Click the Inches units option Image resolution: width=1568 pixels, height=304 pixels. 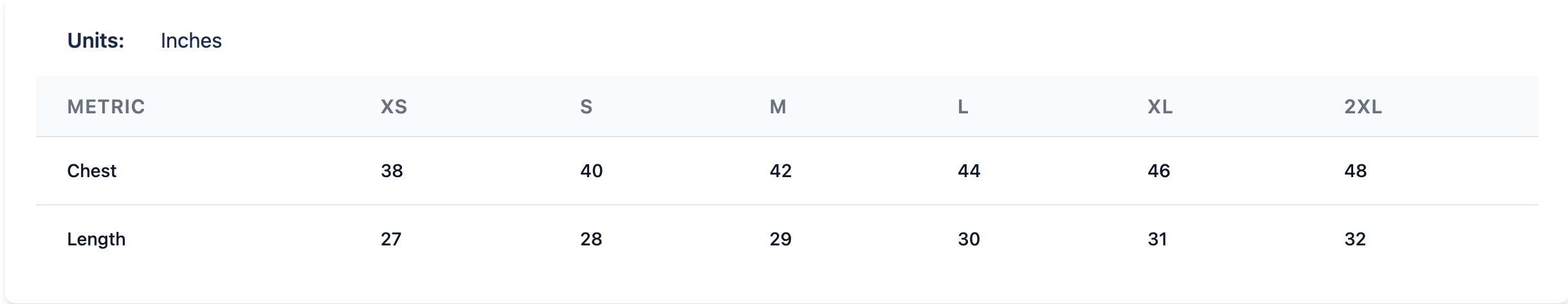tap(191, 41)
